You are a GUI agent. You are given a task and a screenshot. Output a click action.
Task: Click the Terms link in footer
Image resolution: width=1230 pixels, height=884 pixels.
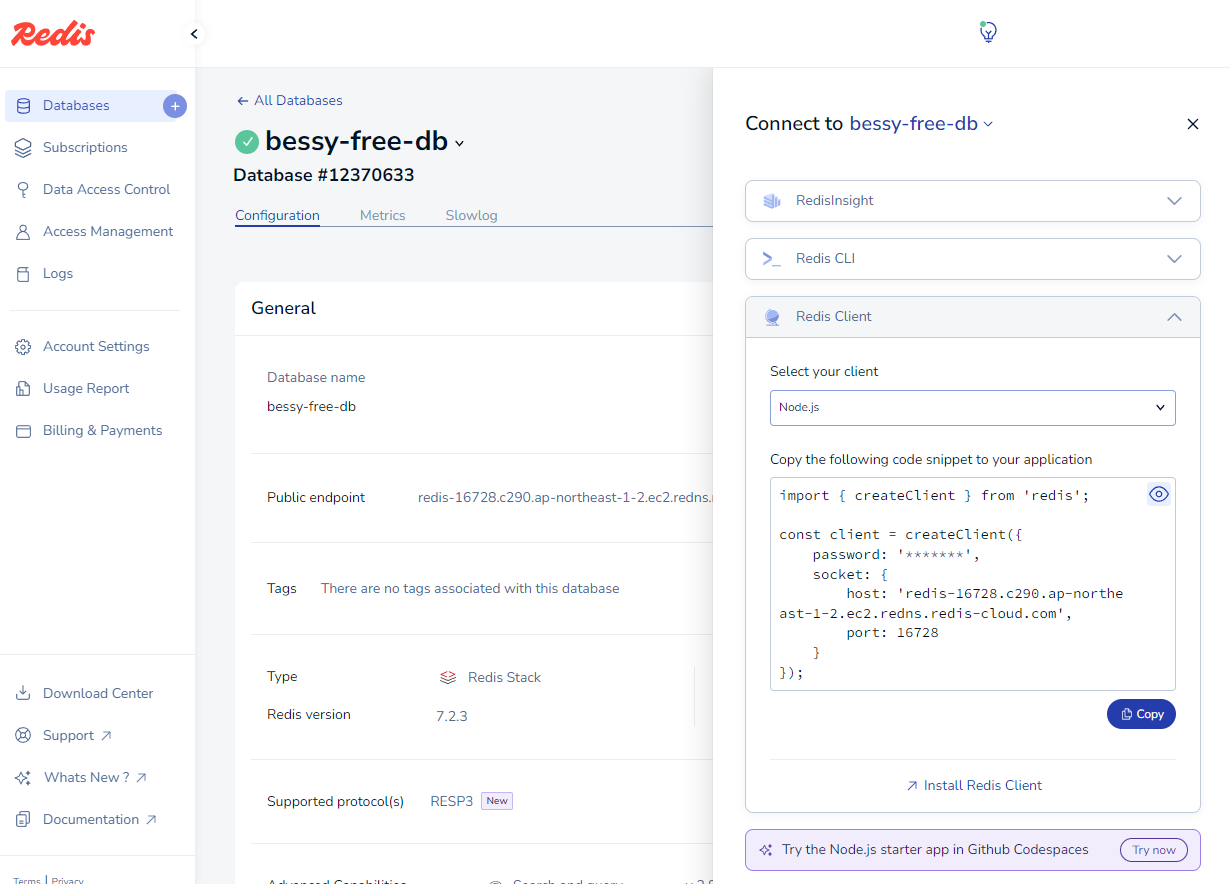27,880
